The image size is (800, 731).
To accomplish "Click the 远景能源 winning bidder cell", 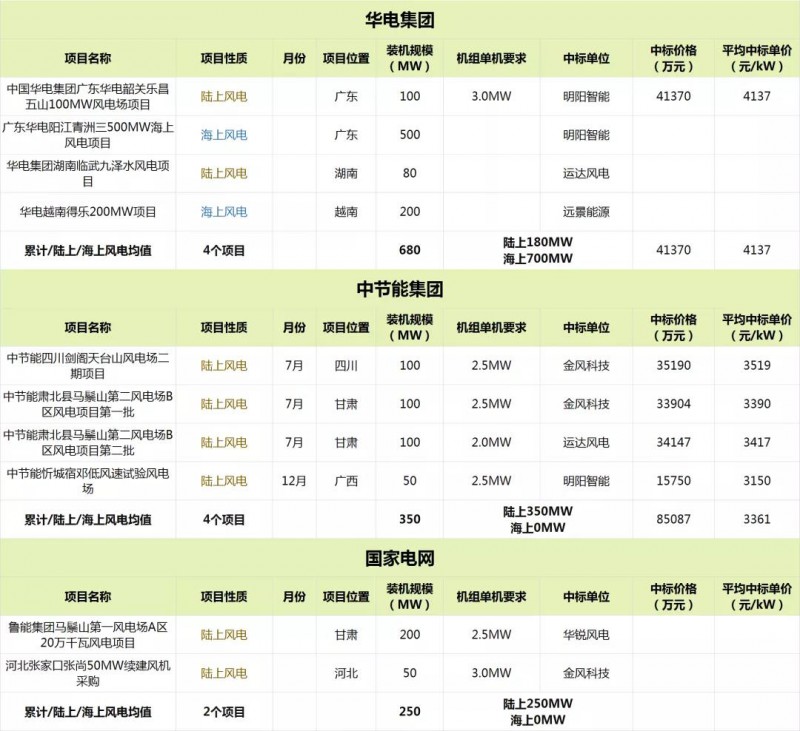I will tap(586, 212).
